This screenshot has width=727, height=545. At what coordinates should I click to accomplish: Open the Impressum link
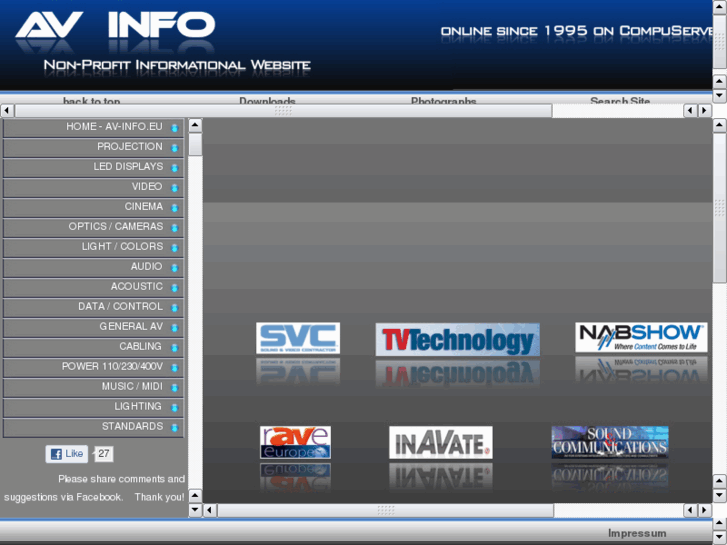(x=637, y=533)
